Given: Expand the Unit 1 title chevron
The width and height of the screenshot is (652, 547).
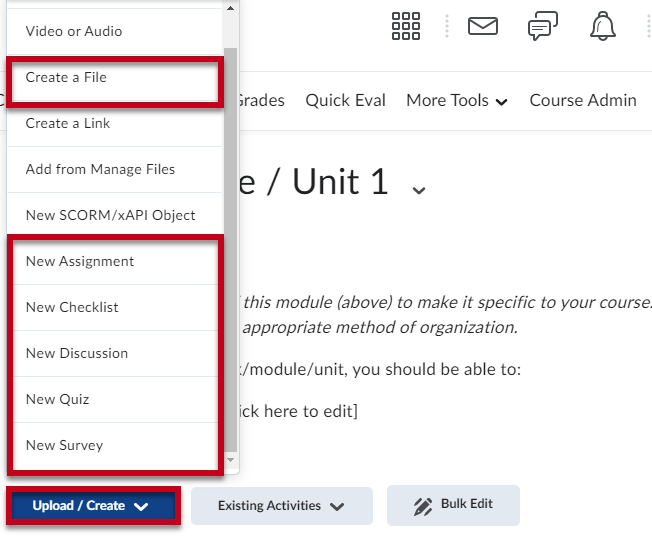Looking at the screenshot, I should click(x=418, y=190).
